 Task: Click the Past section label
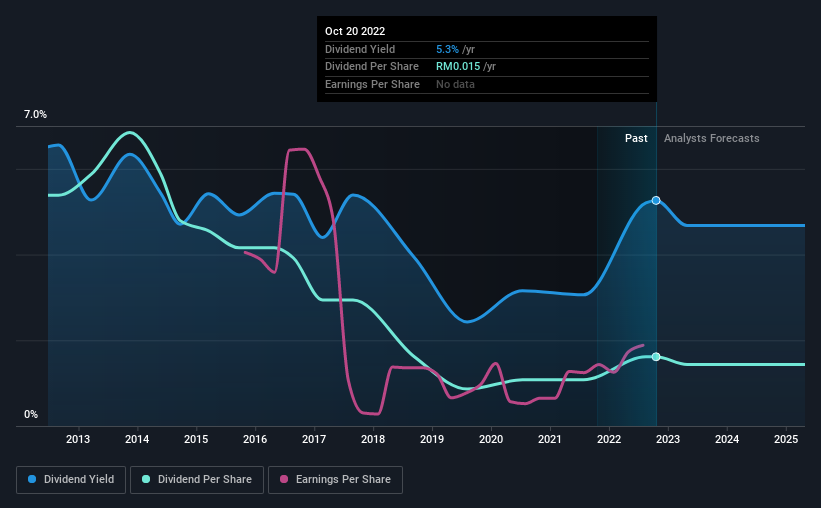coord(636,138)
